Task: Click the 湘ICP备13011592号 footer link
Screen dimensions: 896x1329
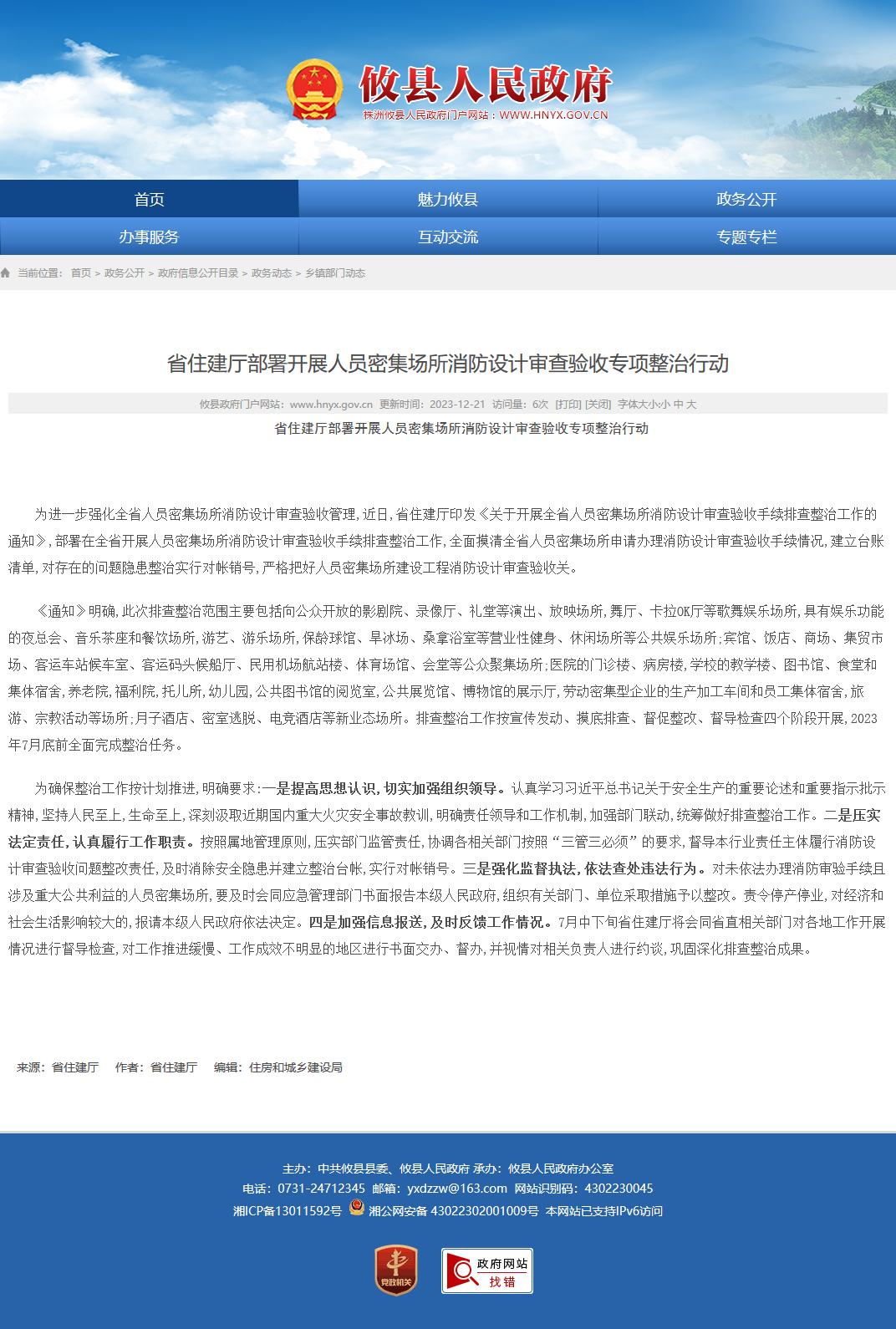Action: [x=287, y=1210]
